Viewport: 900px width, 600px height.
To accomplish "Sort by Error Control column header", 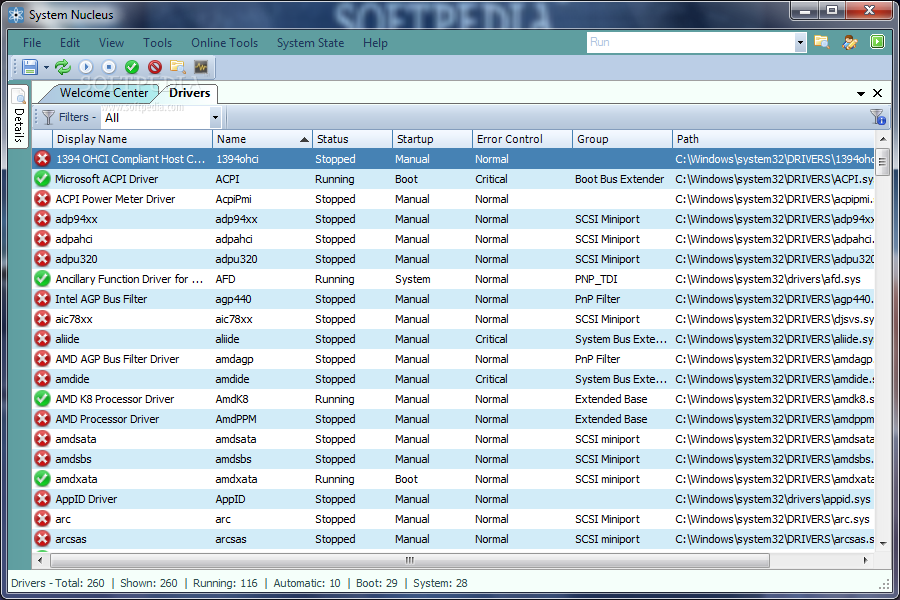I will pos(522,139).
